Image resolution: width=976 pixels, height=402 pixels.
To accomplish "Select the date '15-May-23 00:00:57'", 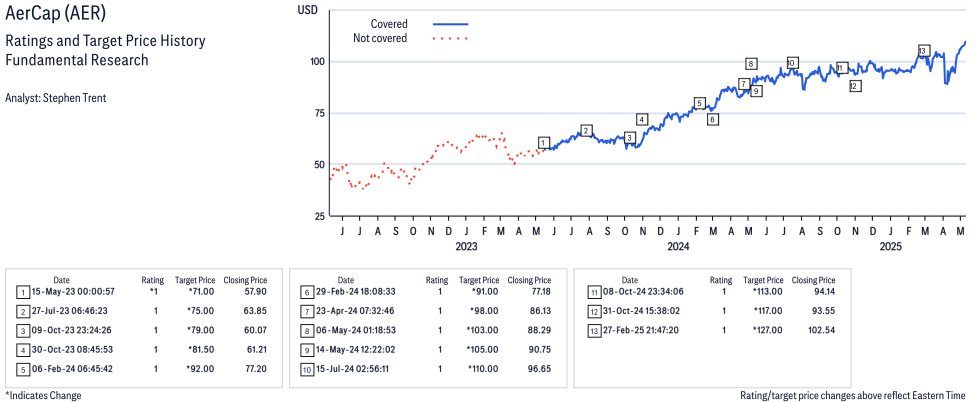I will [x=73, y=291].
